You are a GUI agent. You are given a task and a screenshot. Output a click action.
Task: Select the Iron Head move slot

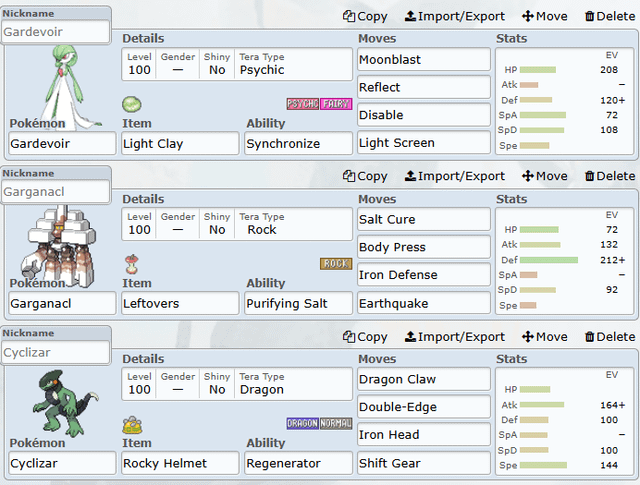point(424,435)
